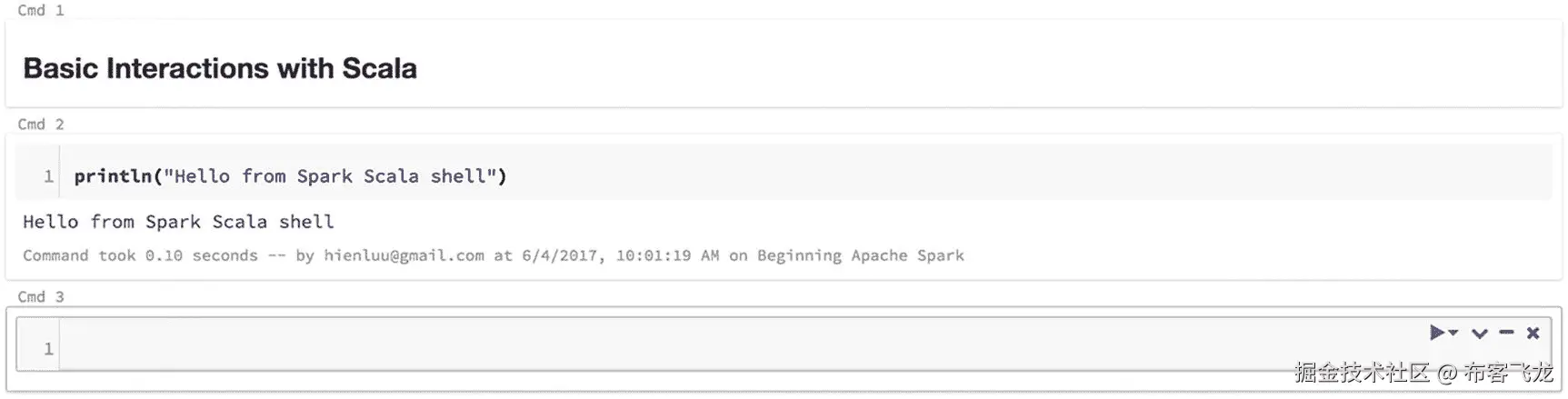
Task: Click the hienluu@gmail.com author text
Action: [x=404, y=256]
